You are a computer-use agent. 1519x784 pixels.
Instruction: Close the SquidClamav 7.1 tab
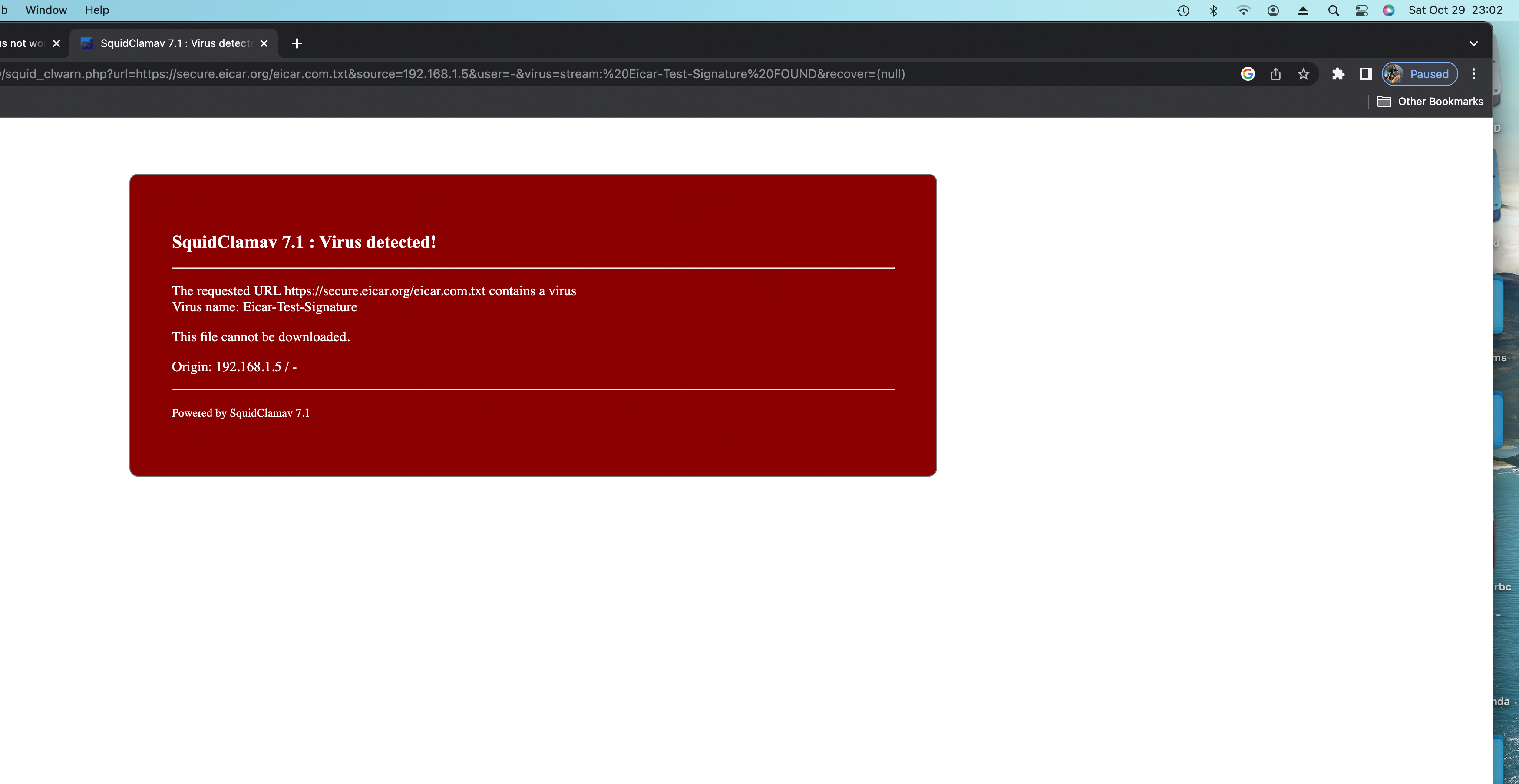tap(264, 43)
